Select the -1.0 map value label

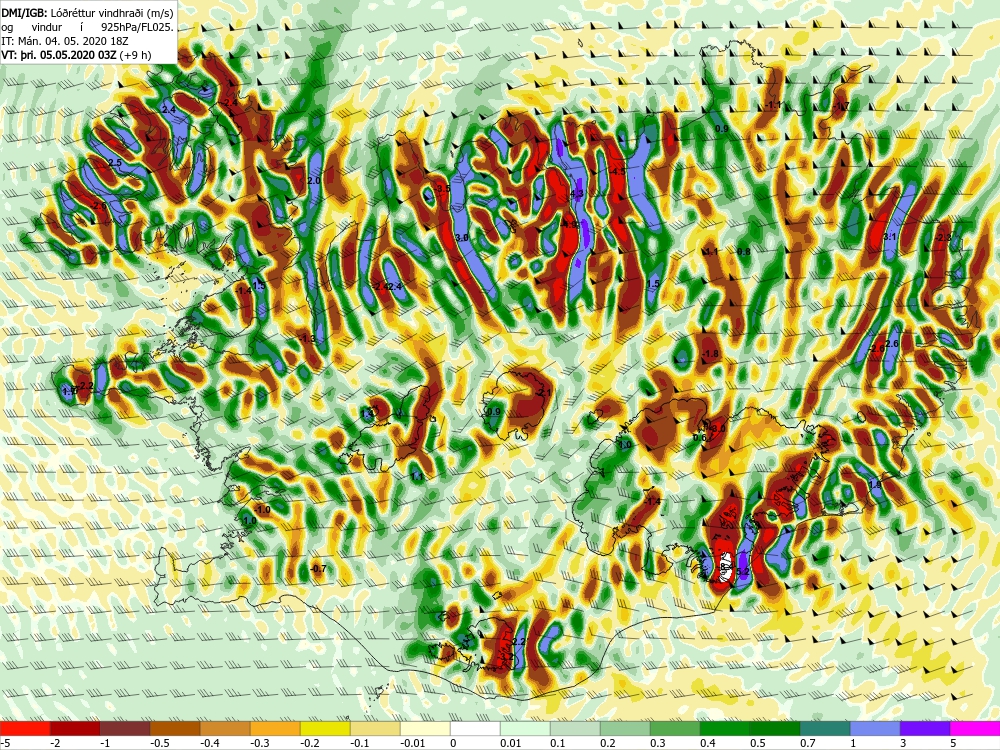262,510
